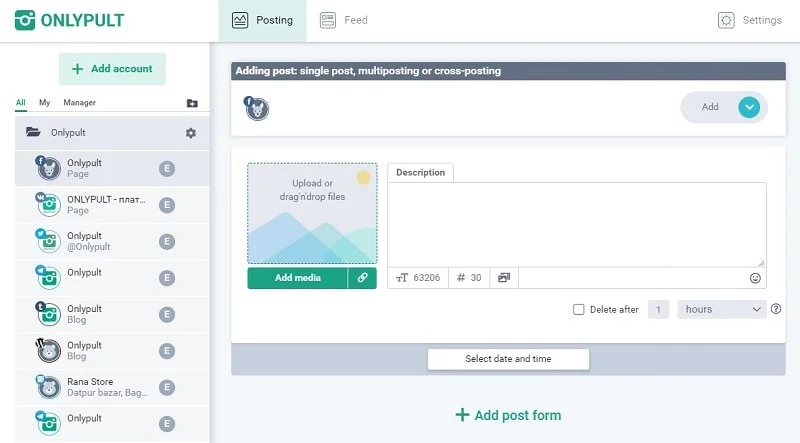Click the link icon beside Add media
The width and height of the screenshot is (800, 443).
[x=363, y=278]
